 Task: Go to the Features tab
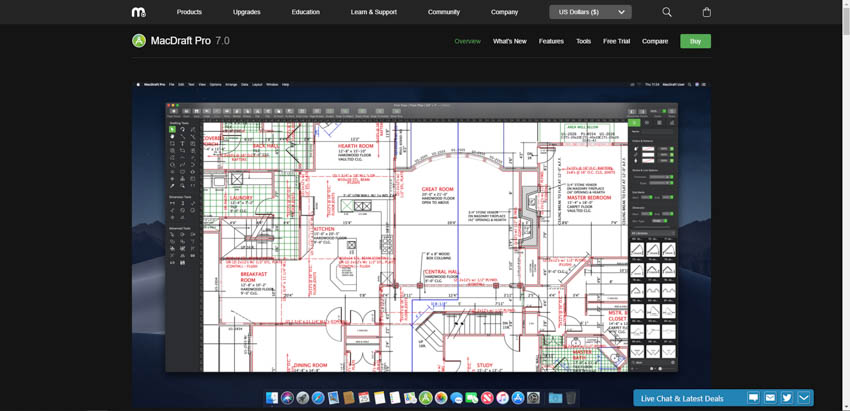[551, 41]
